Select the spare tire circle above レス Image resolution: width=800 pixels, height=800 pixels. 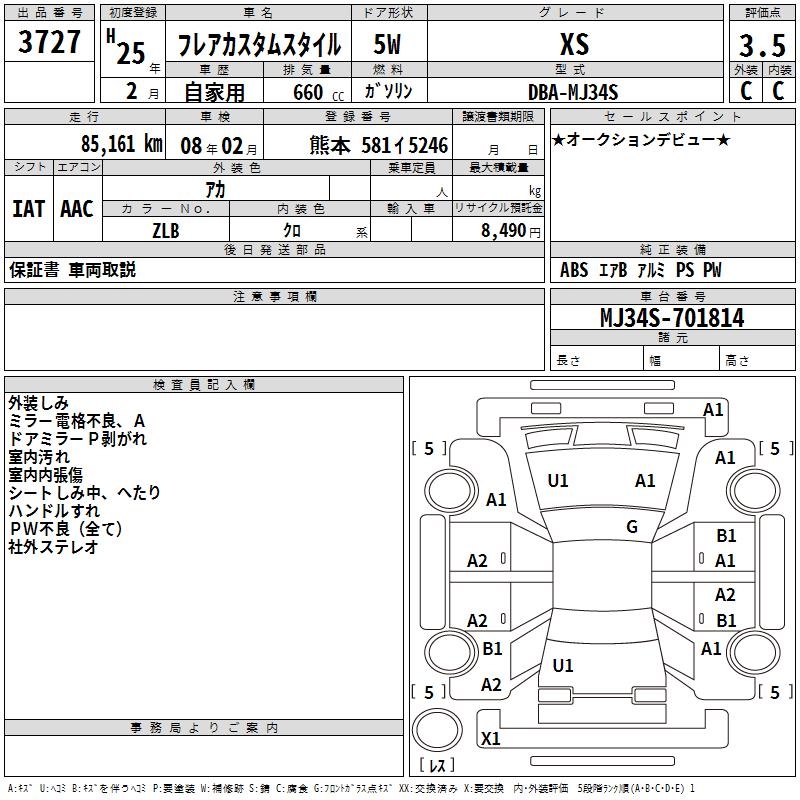437,730
